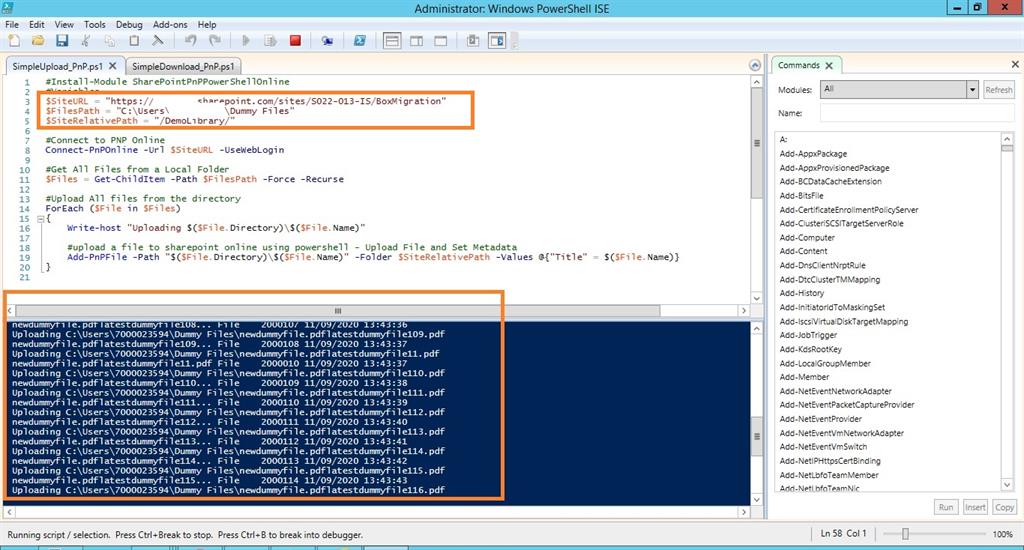Select Add-AppxPackage in the commands list
The height and width of the screenshot is (550, 1024).
click(813, 154)
